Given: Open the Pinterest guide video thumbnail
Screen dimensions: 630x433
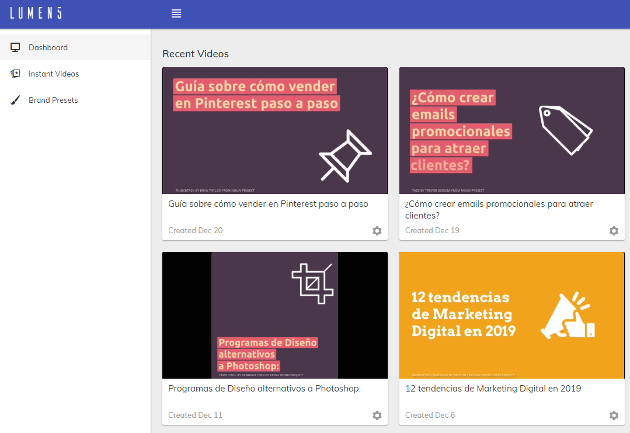Looking at the screenshot, I should (275, 131).
